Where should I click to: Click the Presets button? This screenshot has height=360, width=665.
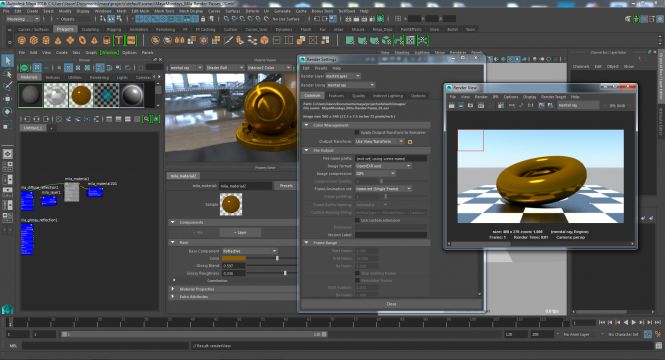(286, 186)
